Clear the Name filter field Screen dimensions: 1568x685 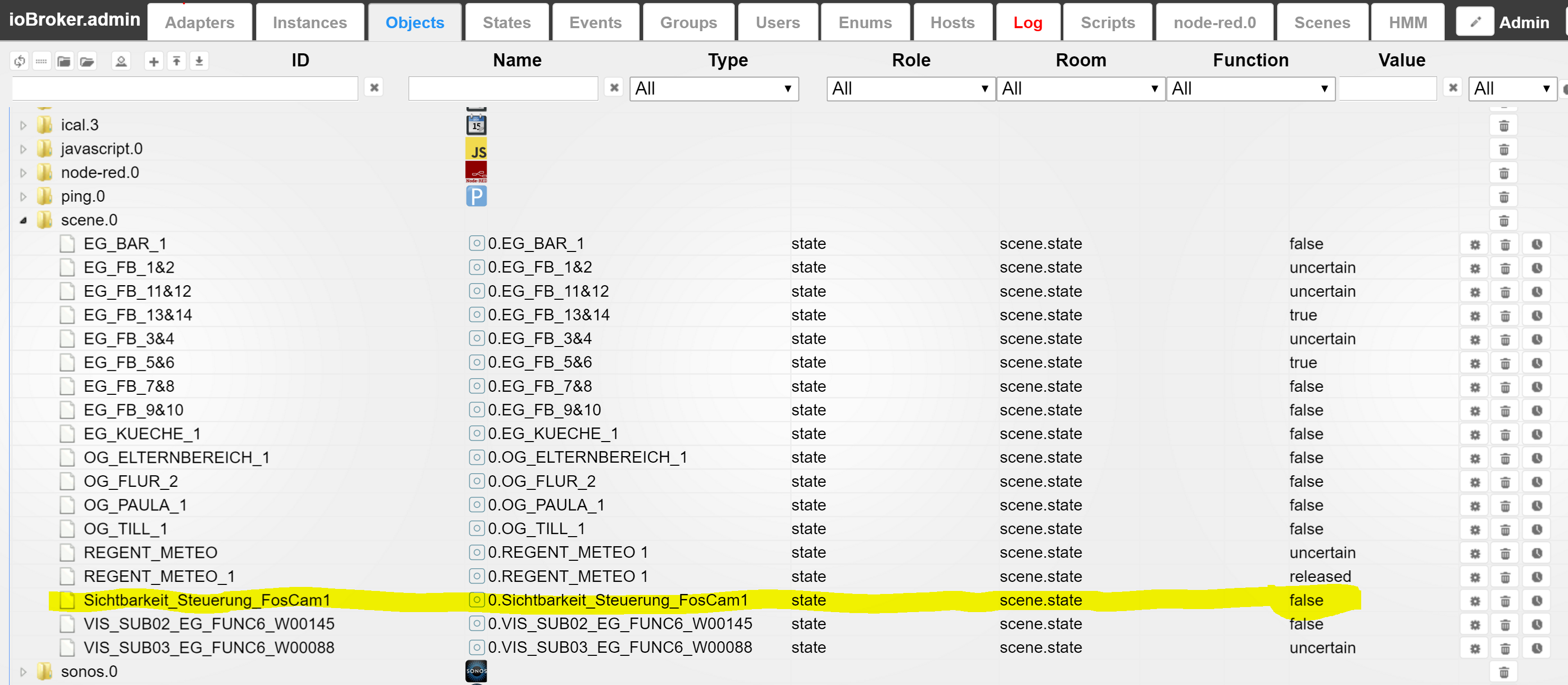[x=614, y=88]
